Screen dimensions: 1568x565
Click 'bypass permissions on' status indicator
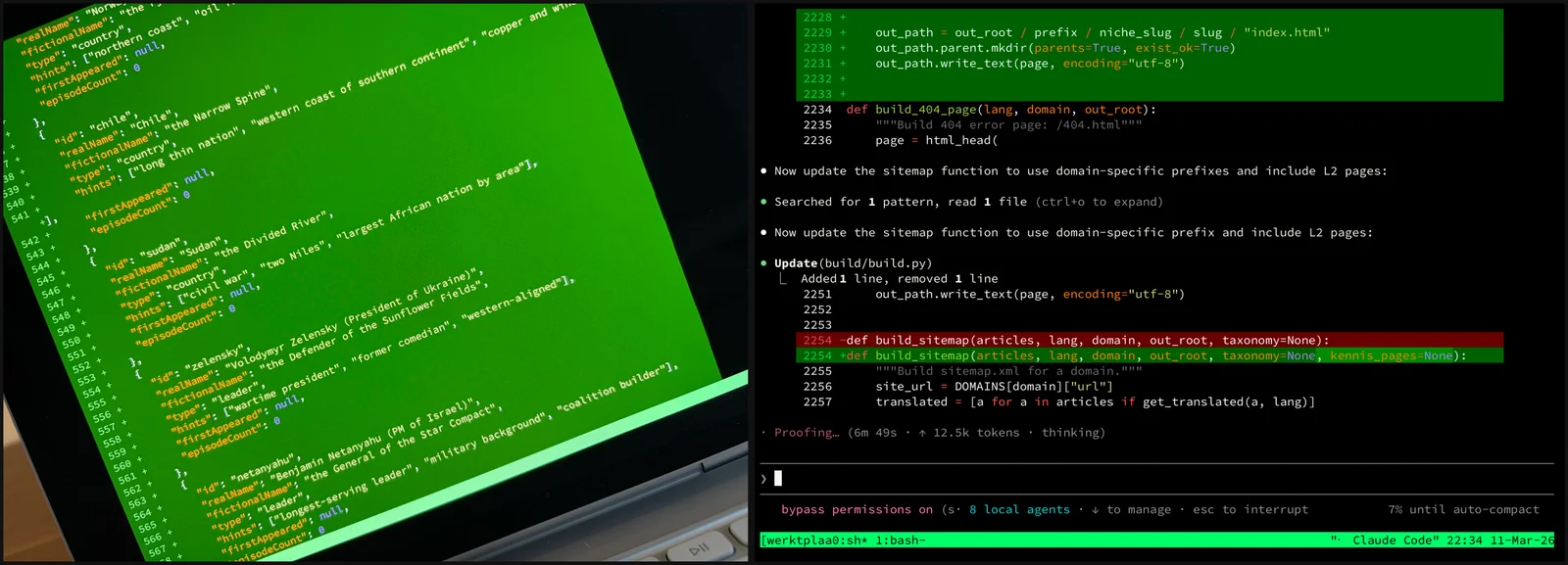coord(857,509)
